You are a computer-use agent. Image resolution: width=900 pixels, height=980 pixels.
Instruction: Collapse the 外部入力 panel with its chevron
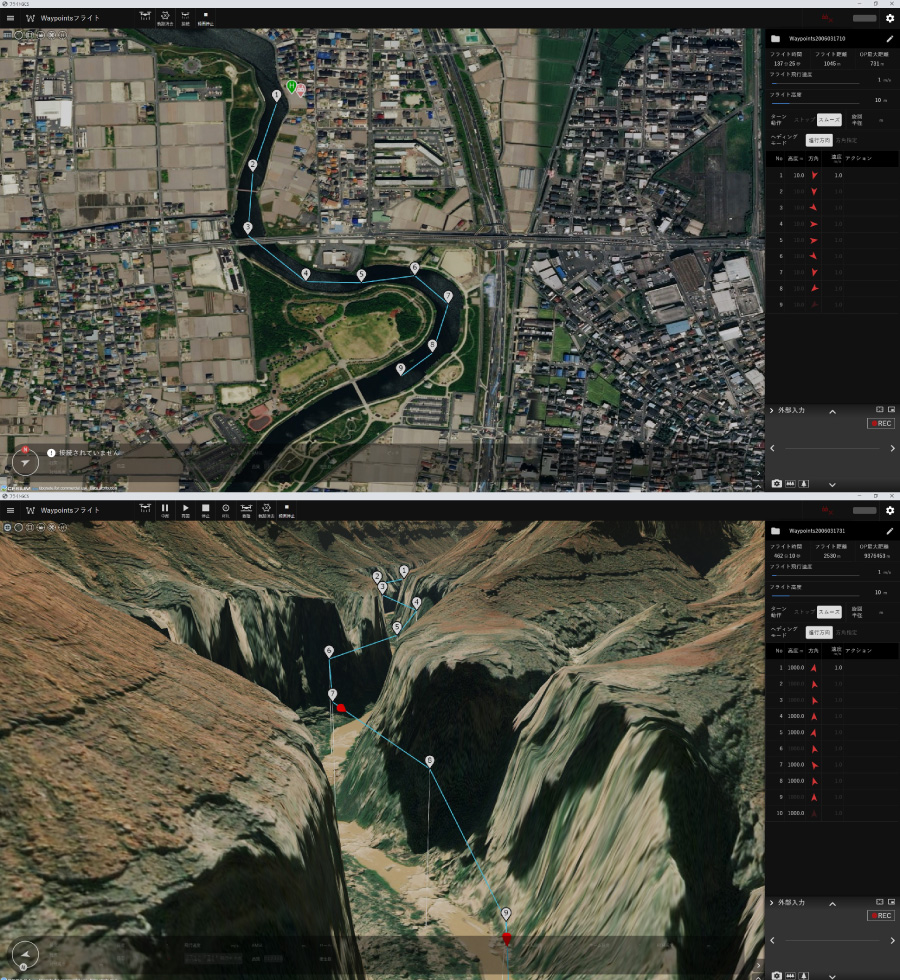pyautogui.click(x=832, y=412)
